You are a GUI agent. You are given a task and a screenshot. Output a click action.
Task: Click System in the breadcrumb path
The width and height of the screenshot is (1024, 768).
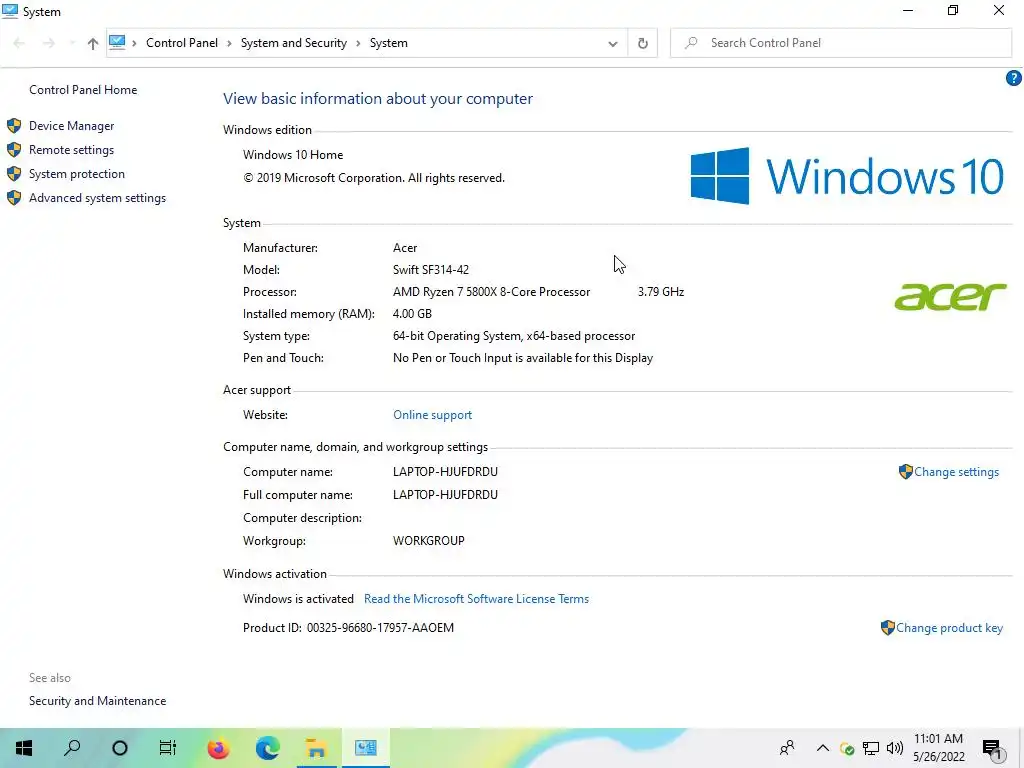click(x=389, y=42)
